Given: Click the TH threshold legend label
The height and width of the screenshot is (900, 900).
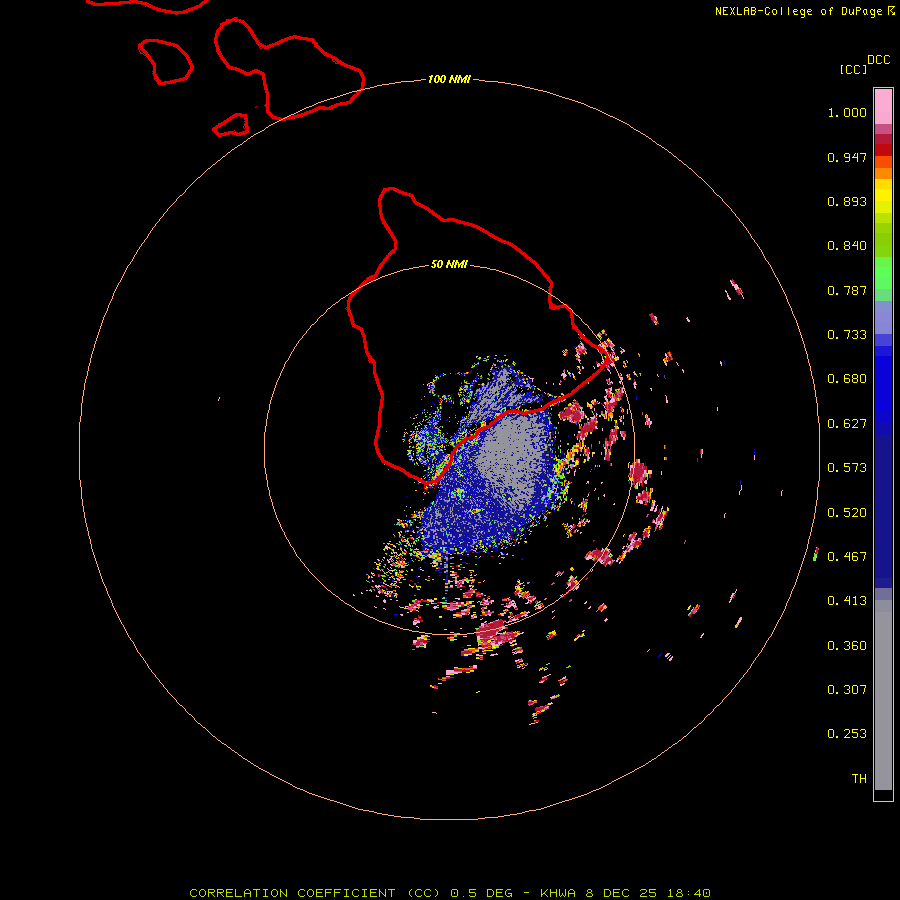Looking at the screenshot, I should tap(859, 779).
